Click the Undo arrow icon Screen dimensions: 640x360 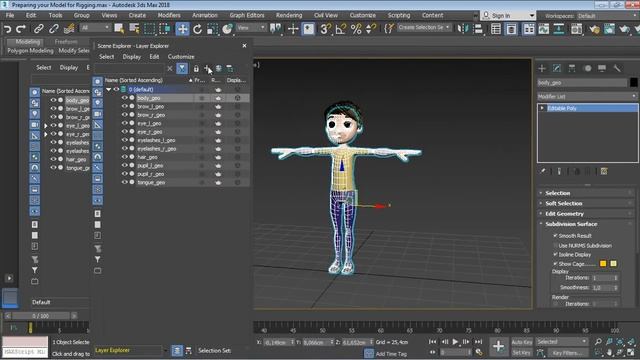coord(7,29)
